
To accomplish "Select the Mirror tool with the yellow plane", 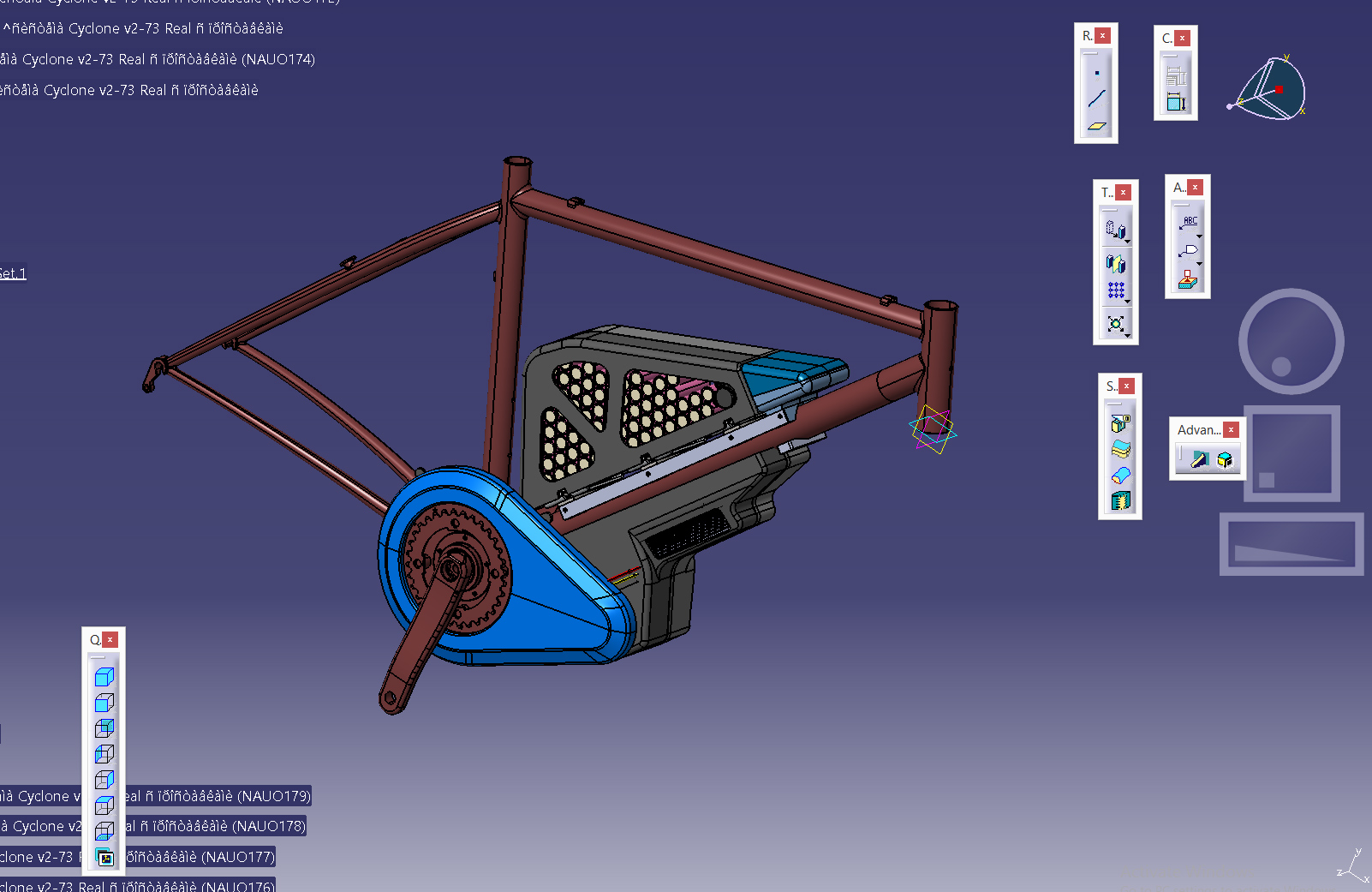I will (x=1115, y=263).
